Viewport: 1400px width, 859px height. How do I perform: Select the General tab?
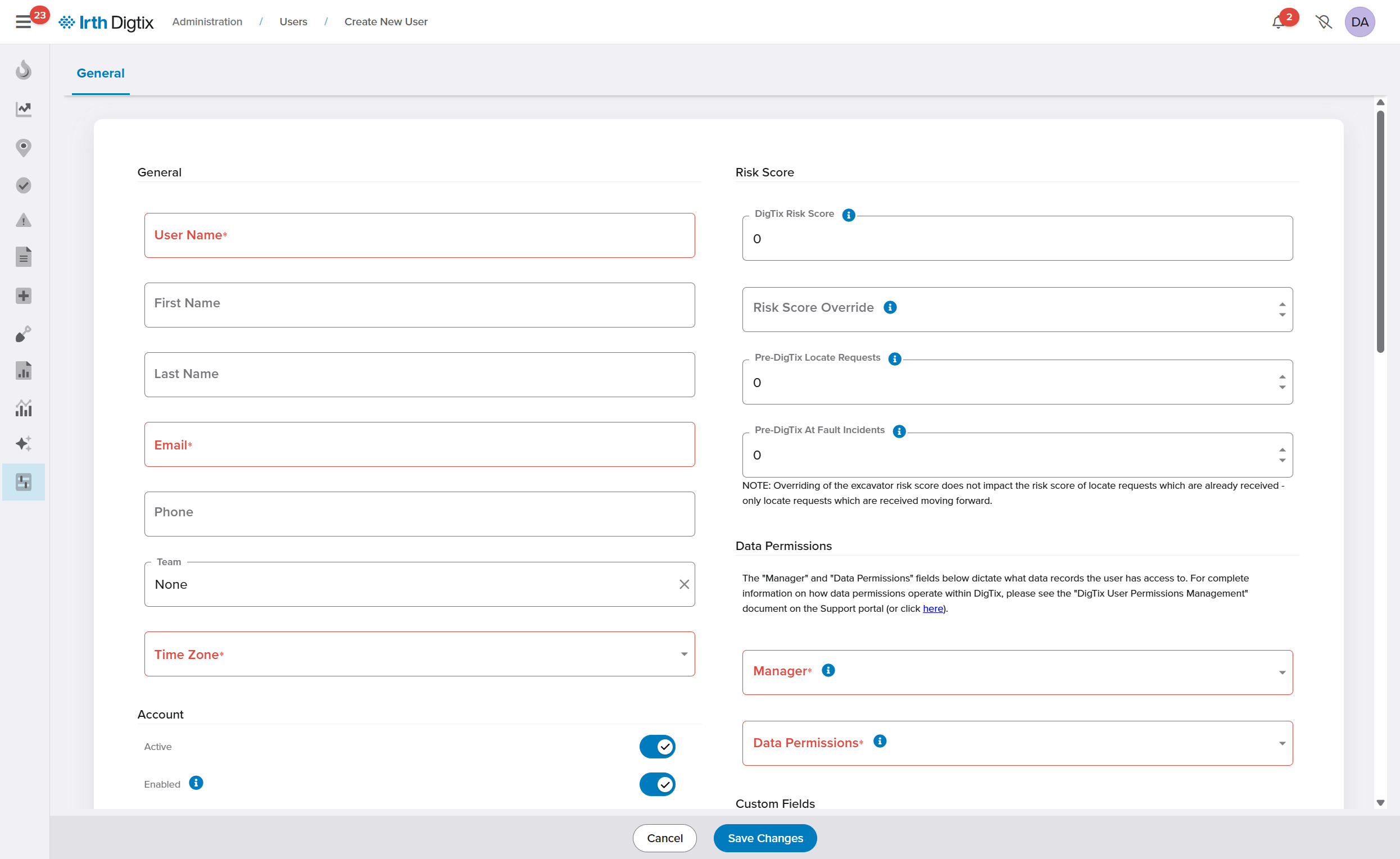tap(101, 73)
